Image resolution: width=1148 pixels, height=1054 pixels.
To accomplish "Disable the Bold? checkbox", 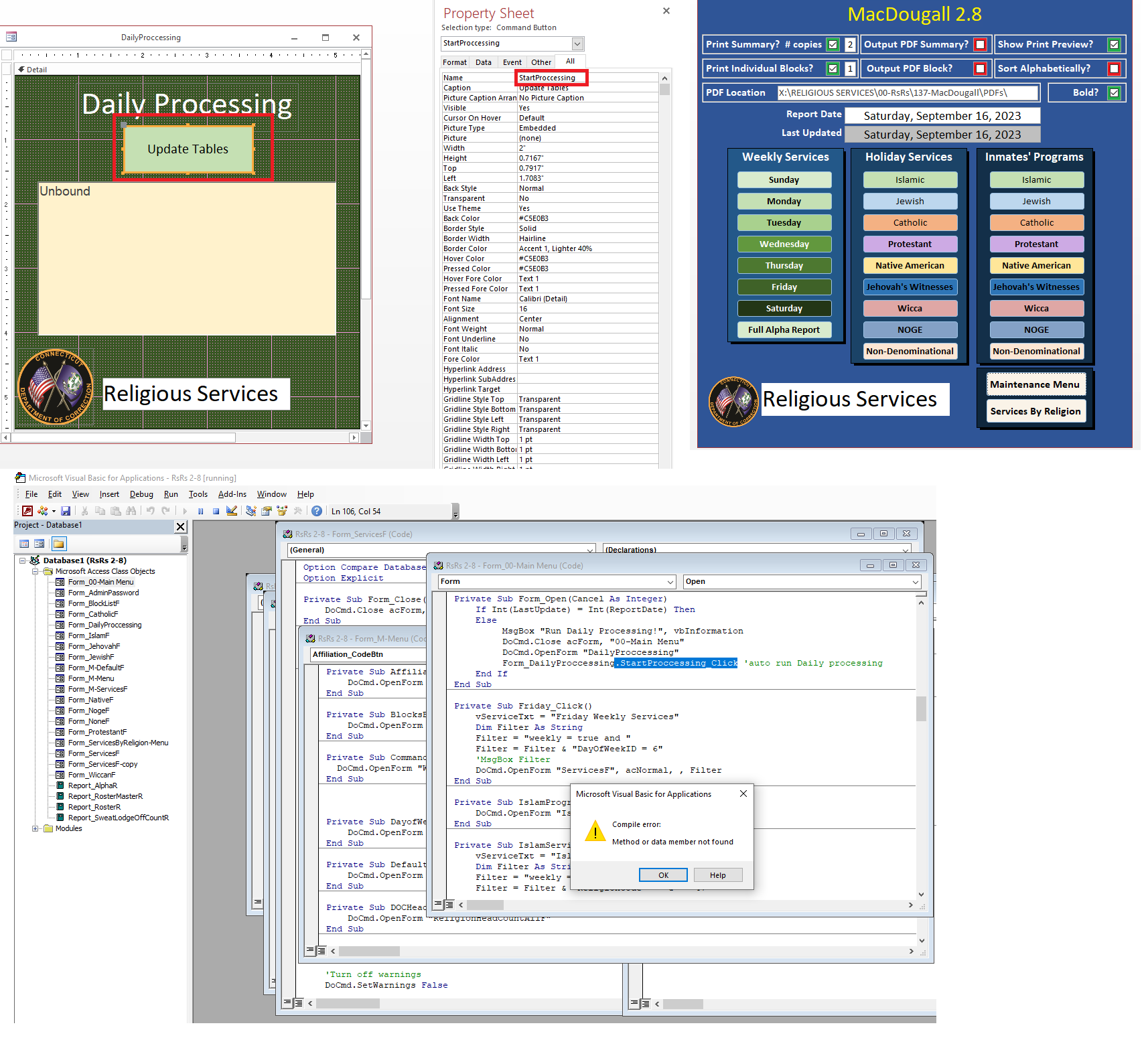I will [1115, 92].
